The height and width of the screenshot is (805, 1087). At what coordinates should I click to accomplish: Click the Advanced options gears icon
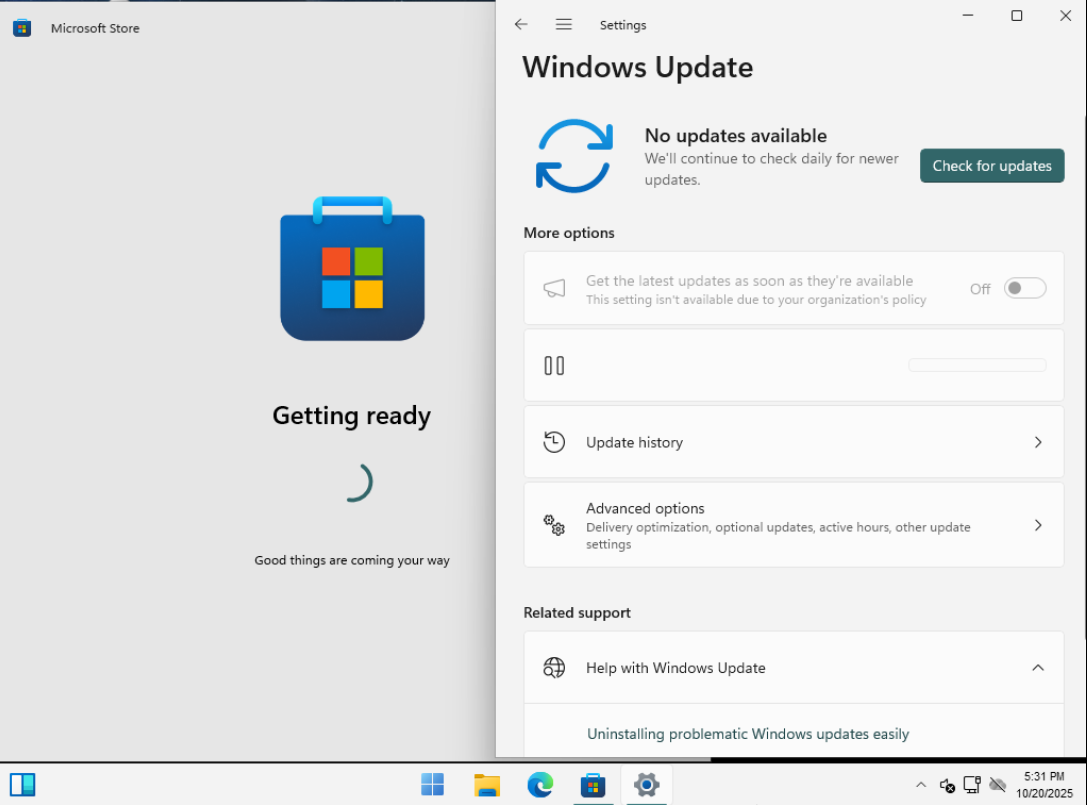pyautogui.click(x=554, y=525)
